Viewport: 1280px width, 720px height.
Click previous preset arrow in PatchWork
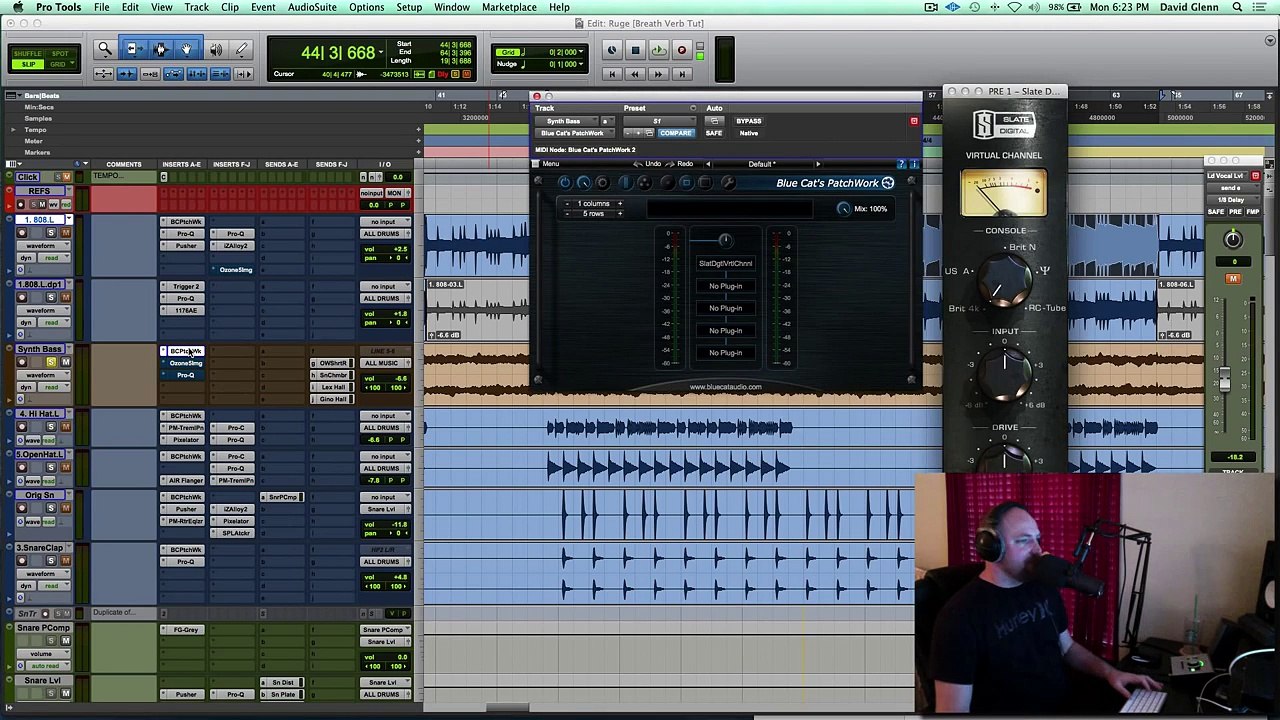[708, 164]
